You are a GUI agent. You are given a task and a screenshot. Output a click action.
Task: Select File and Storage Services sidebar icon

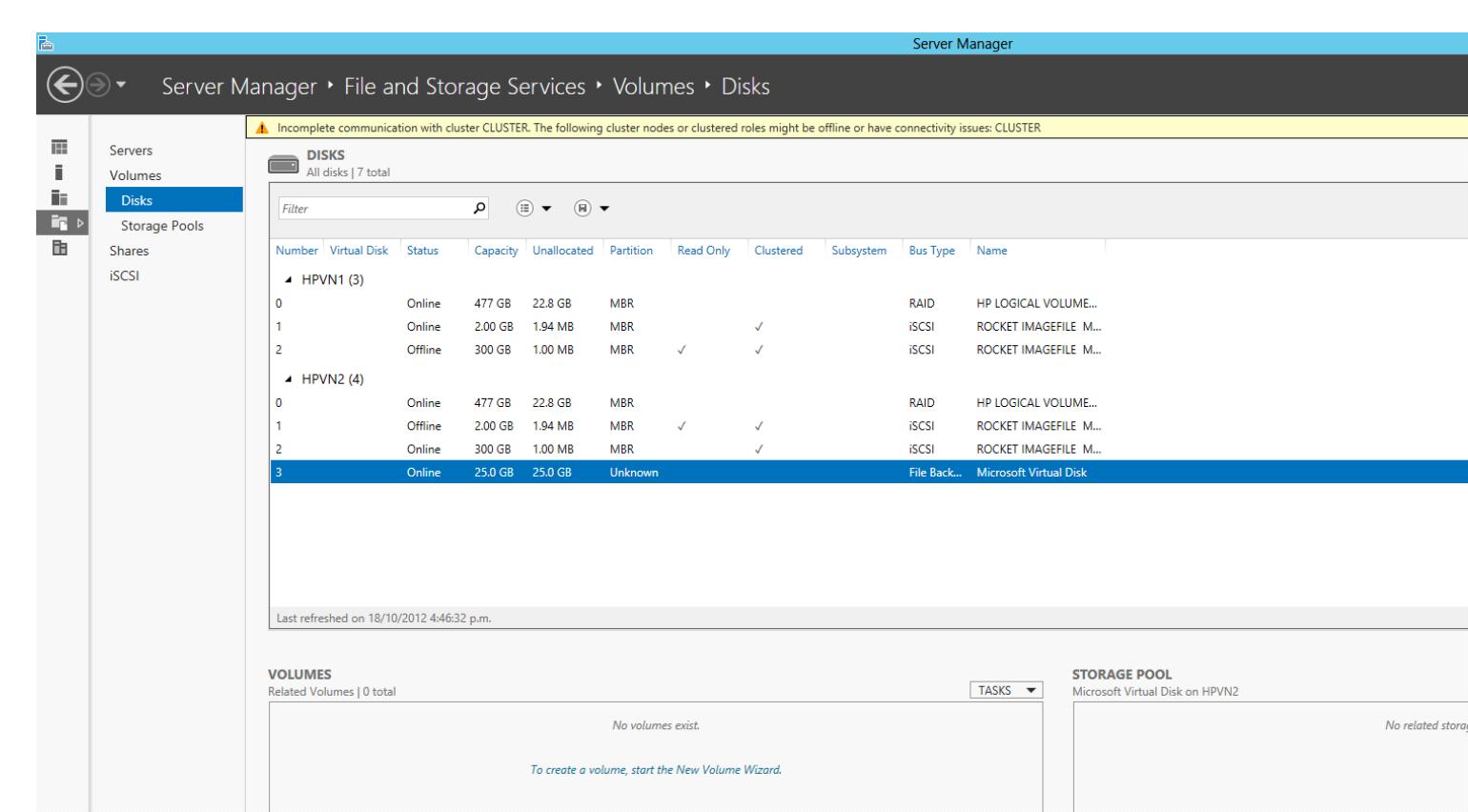pos(59,221)
